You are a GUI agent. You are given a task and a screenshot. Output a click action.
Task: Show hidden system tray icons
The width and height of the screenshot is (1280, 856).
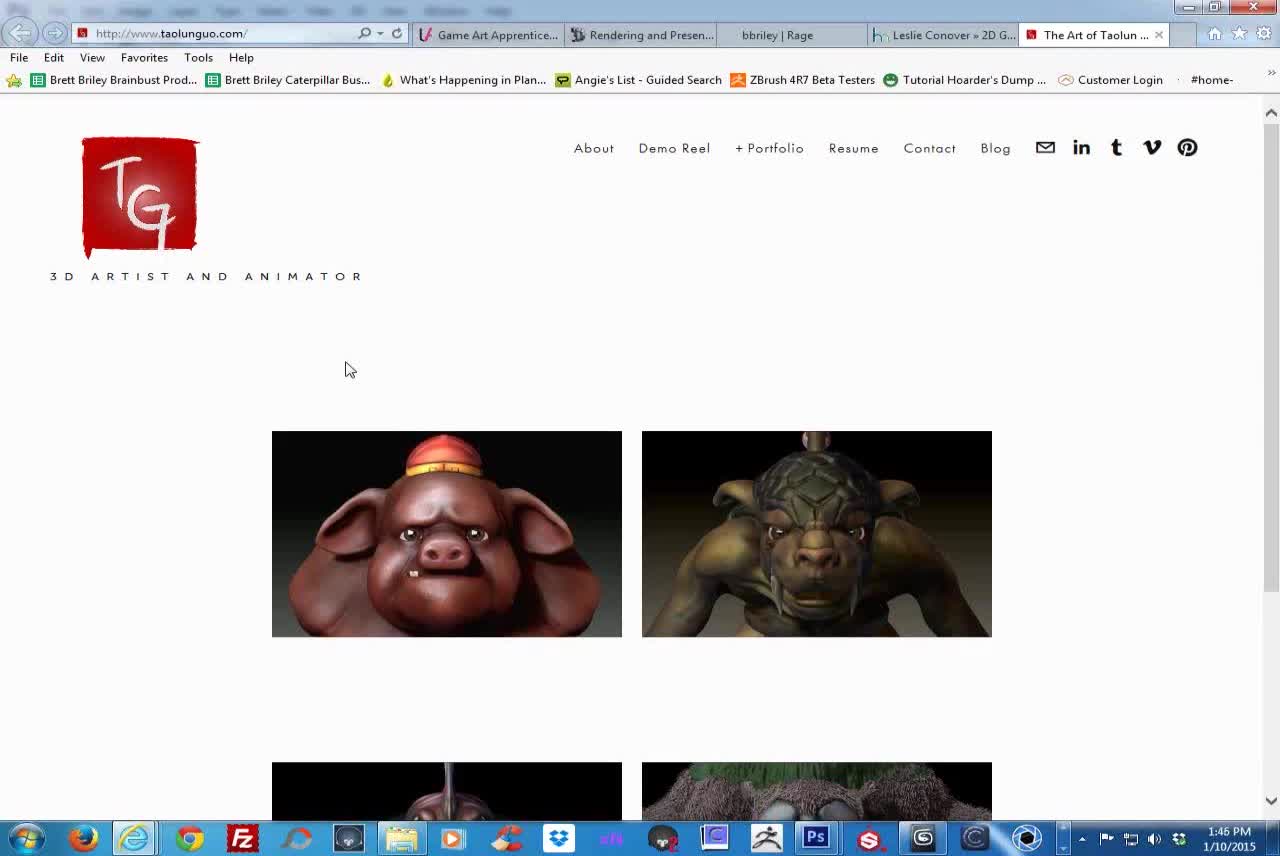[x=1081, y=839]
